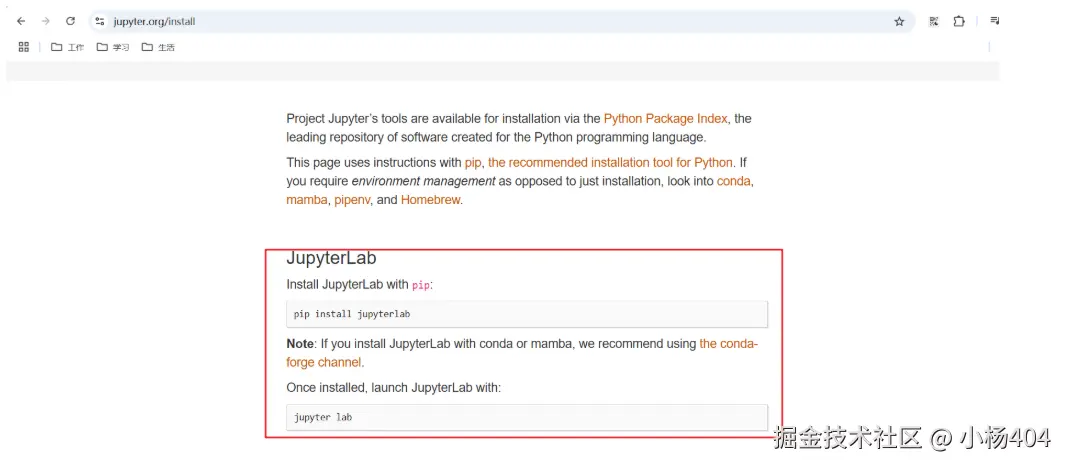
Task: Open the conda link
Action: pos(733,181)
